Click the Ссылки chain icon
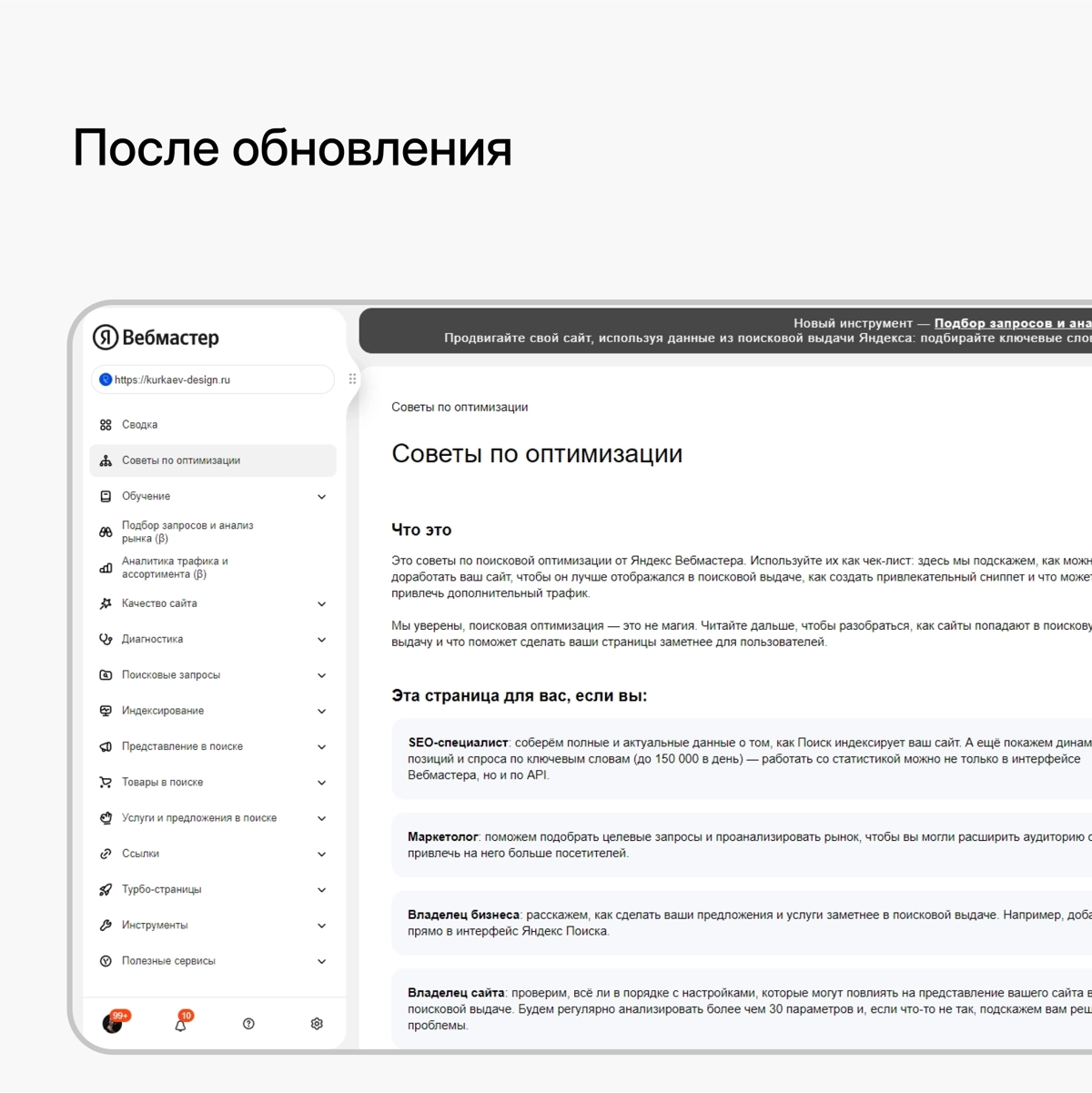 pyautogui.click(x=106, y=854)
